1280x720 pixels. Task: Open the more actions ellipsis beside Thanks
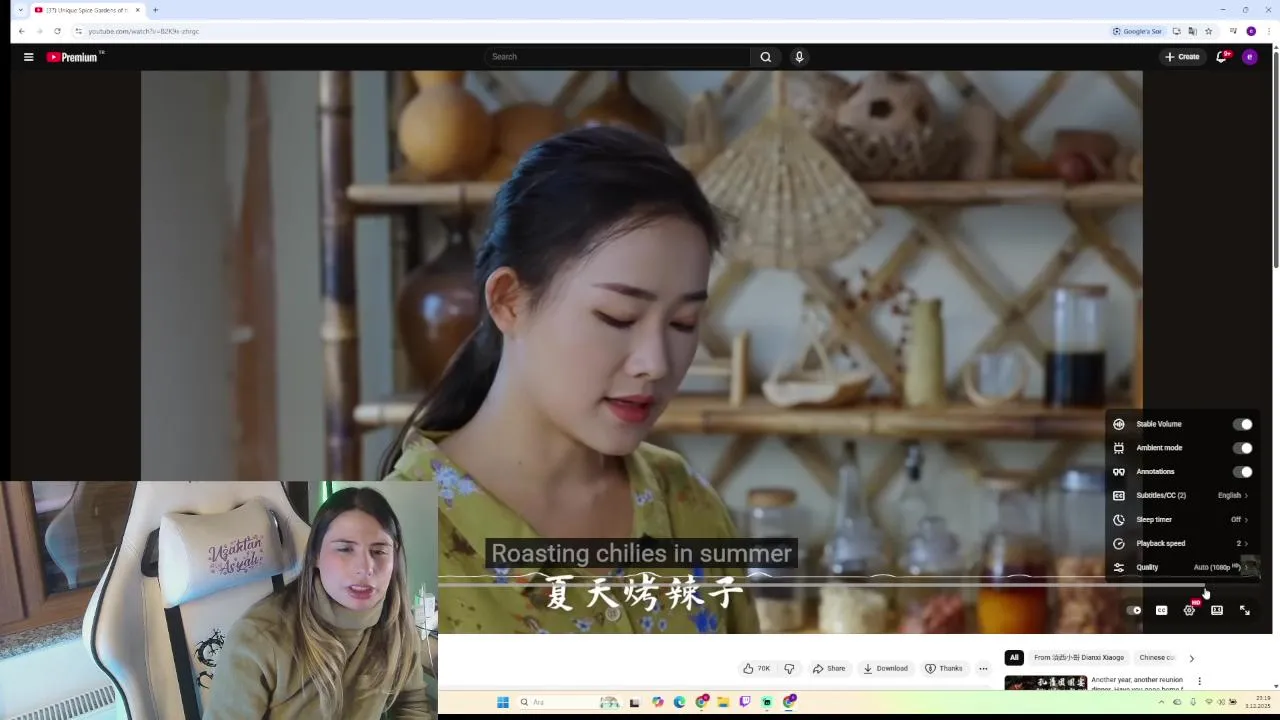coord(983,668)
